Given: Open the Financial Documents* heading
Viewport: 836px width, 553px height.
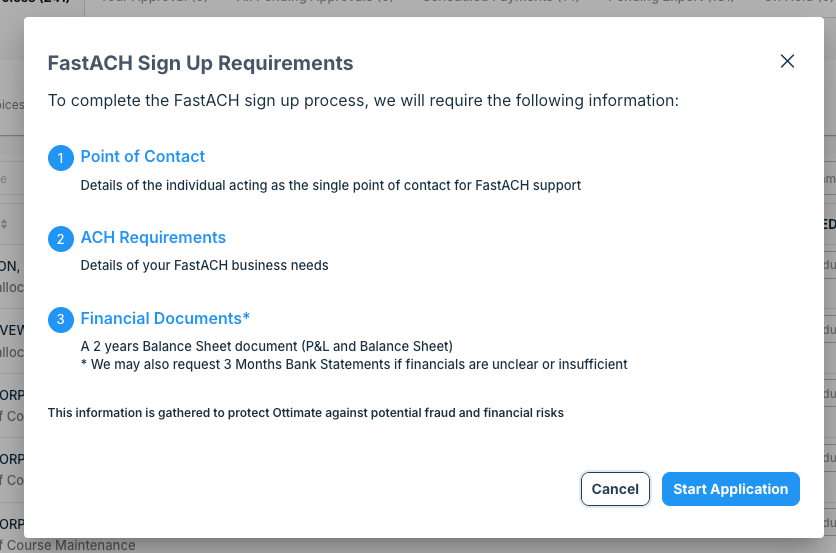Looking at the screenshot, I should [165, 318].
